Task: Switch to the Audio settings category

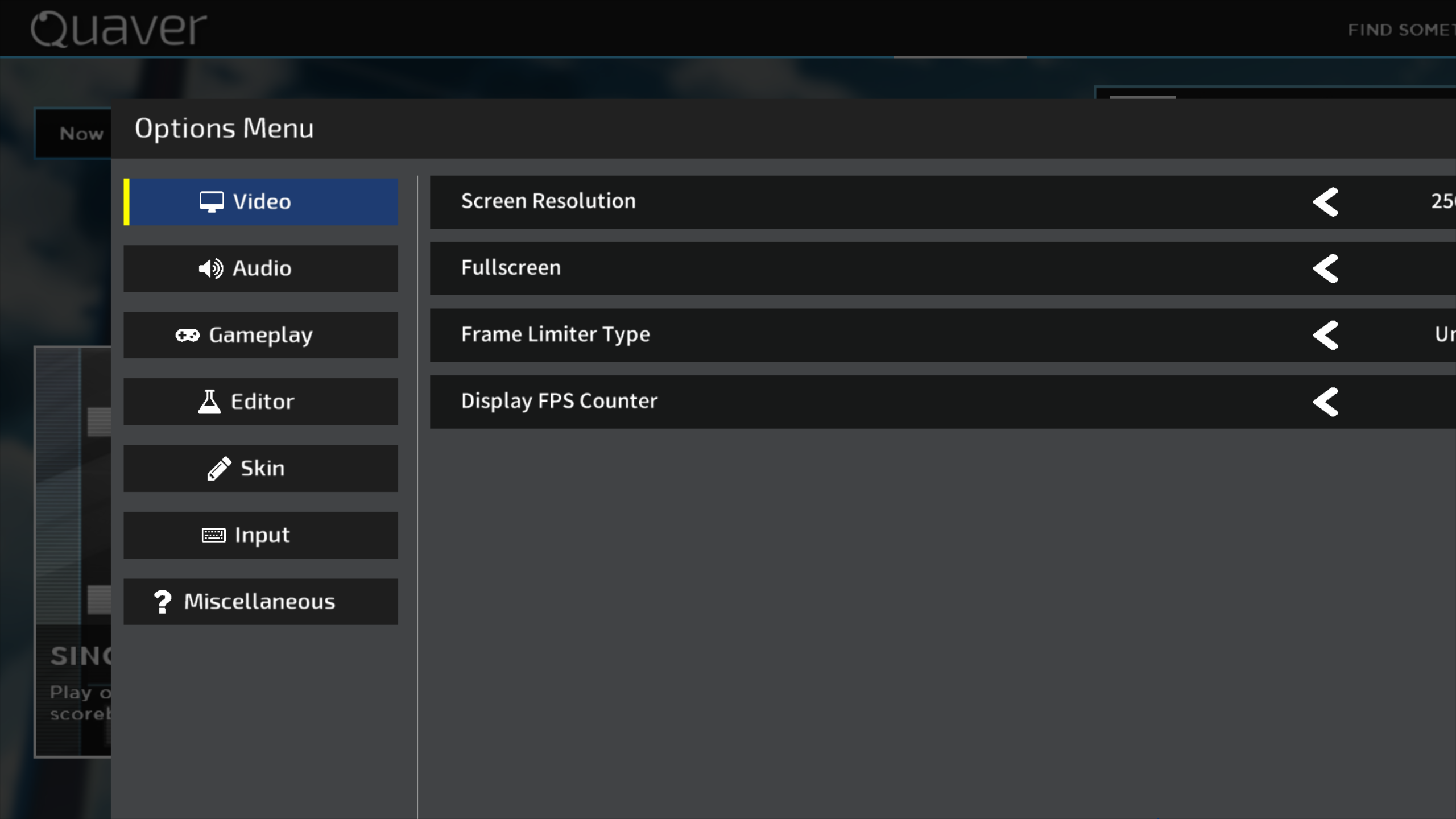Action: tap(260, 268)
